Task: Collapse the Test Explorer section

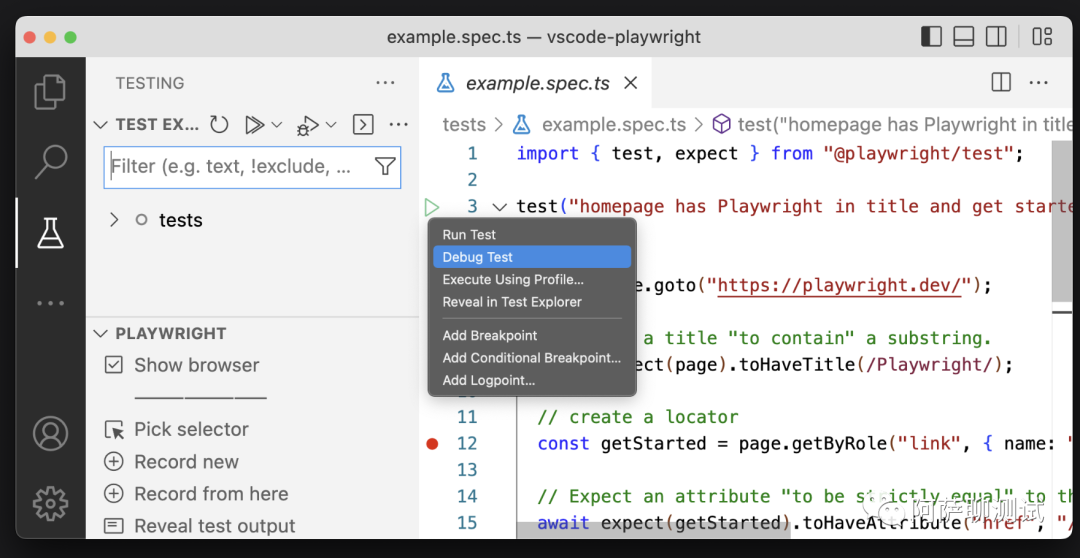Action: point(101,125)
